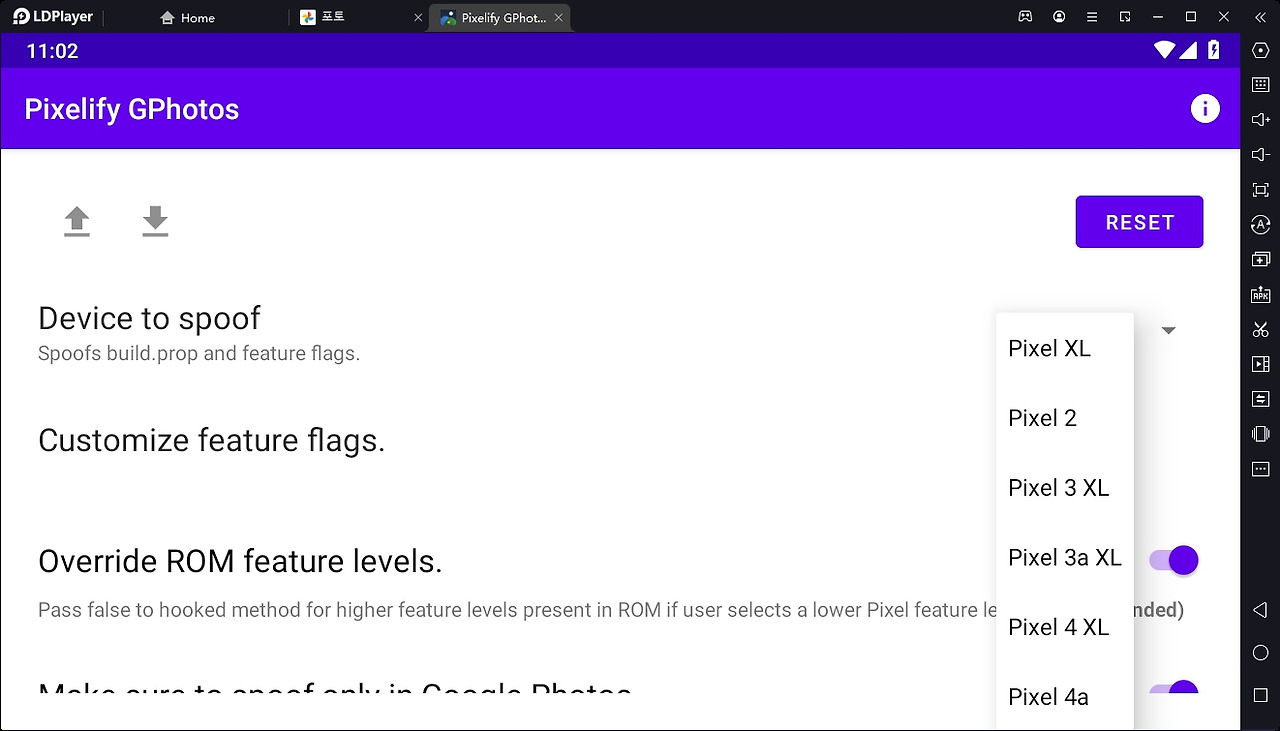1280x731 pixels.
Task: Decrease volume with sidebar speaker minus icon
Action: pyautogui.click(x=1260, y=155)
